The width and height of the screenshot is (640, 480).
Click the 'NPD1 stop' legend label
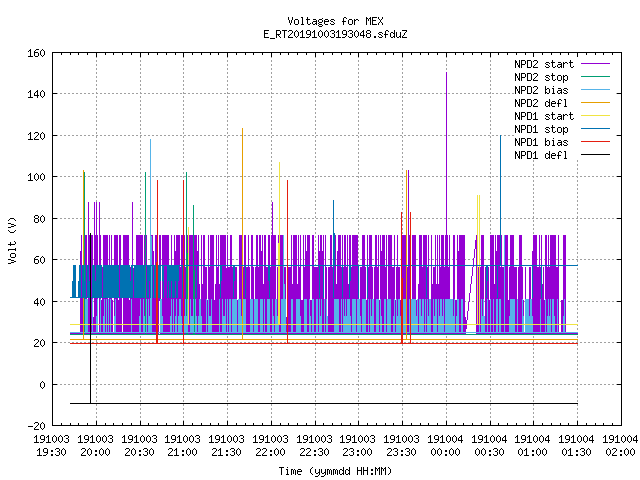click(x=541, y=129)
